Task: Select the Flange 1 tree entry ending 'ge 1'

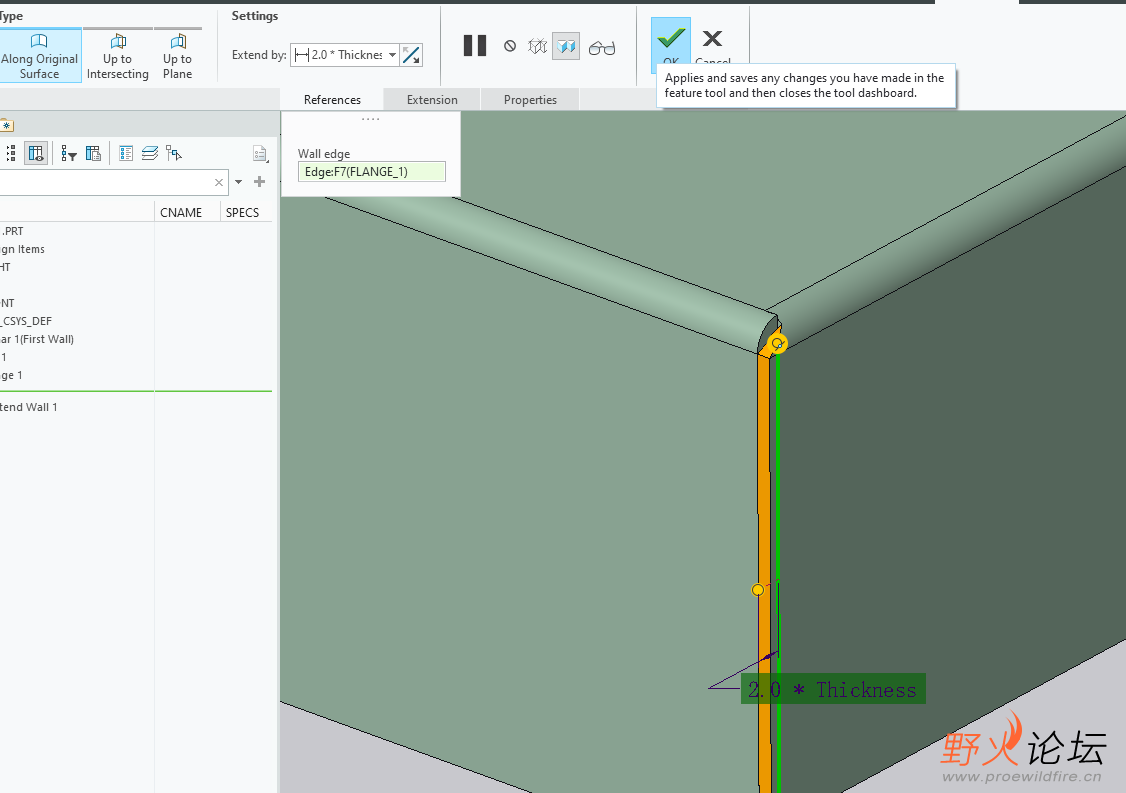Action: (x=11, y=375)
